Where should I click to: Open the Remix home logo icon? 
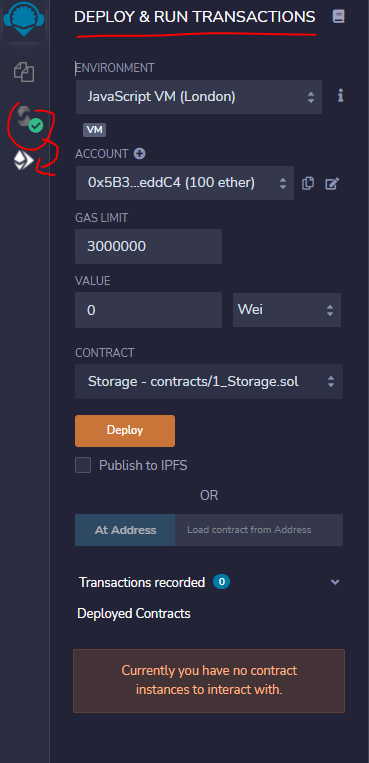(x=24, y=18)
